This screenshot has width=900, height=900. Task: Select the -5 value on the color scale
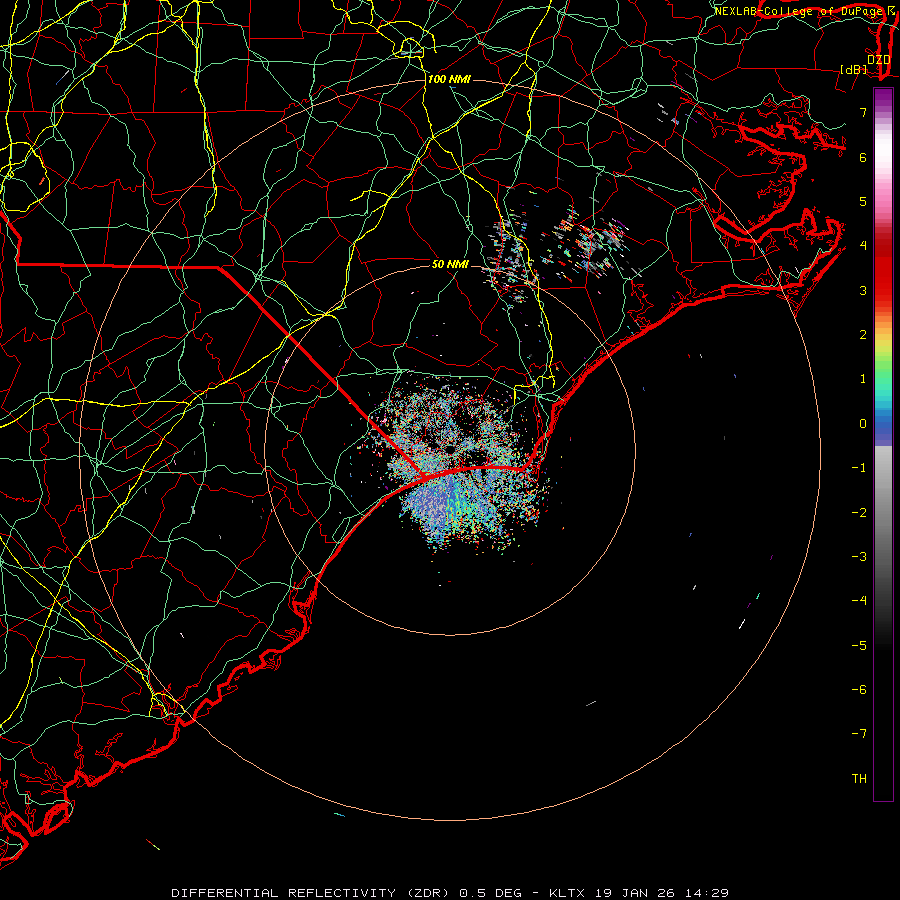point(859,646)
